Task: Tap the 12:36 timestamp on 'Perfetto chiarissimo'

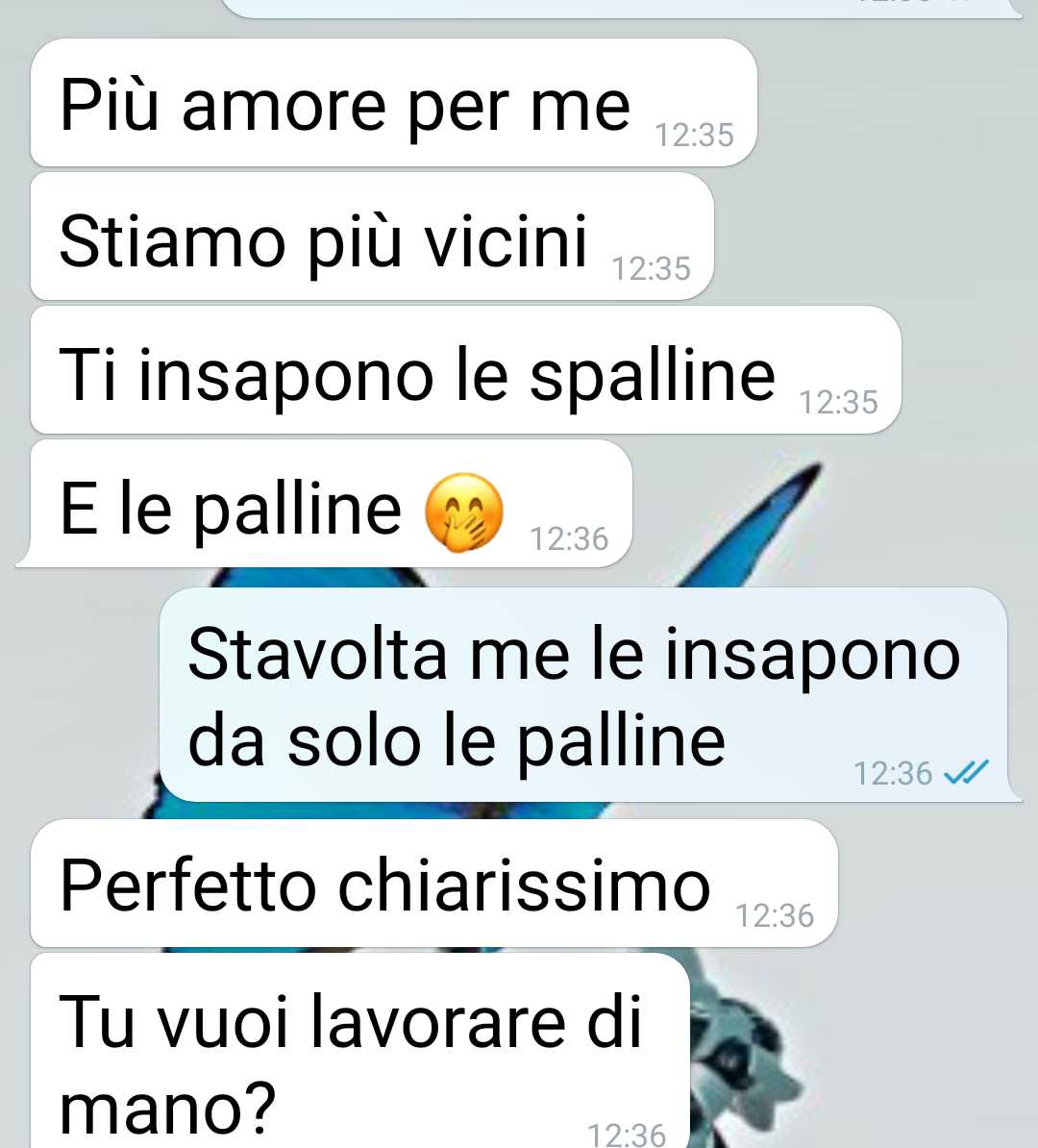Action: pos(775,916)
